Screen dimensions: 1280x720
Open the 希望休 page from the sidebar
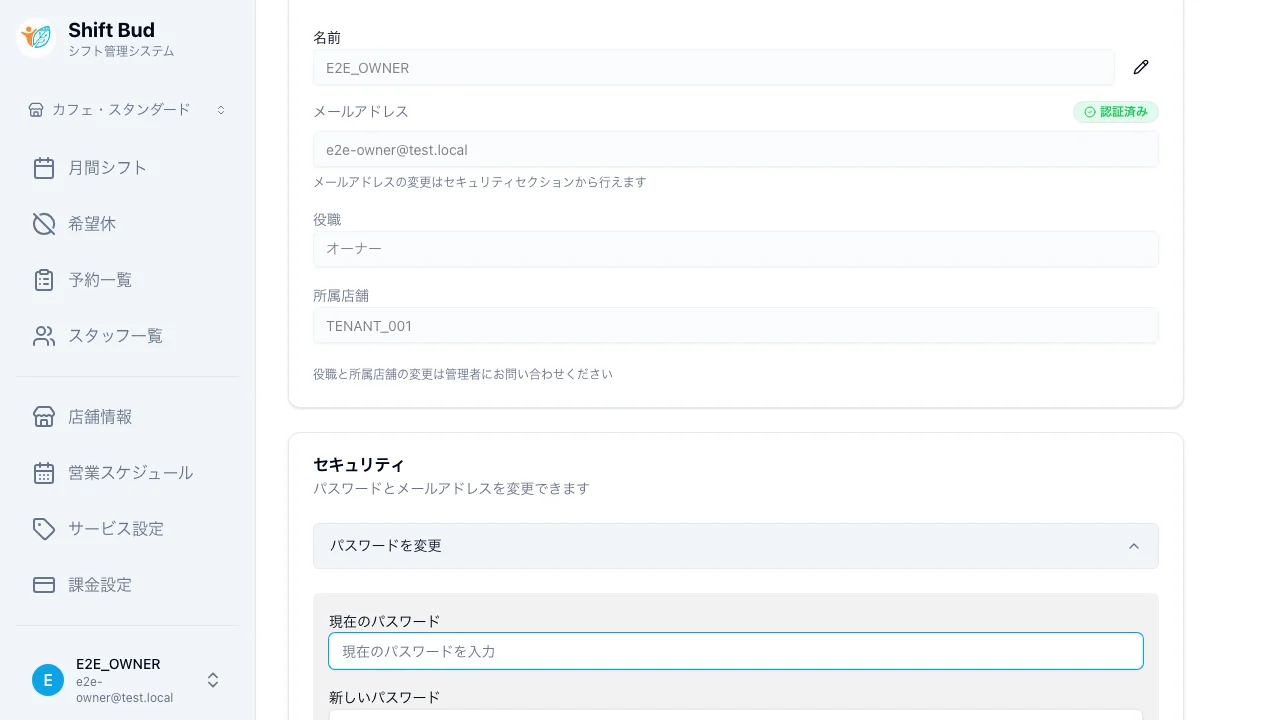coord(92,224)
